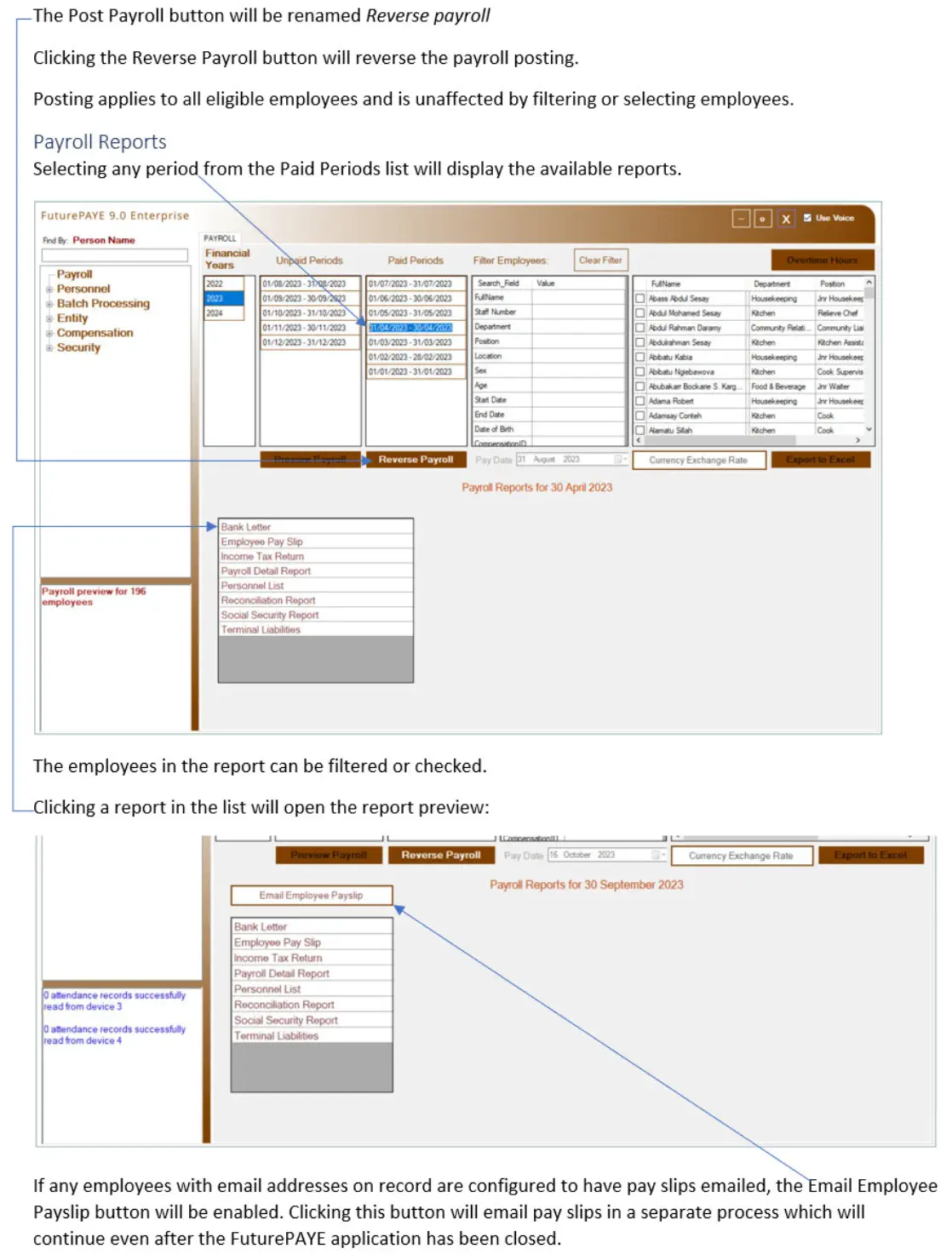Open Personnel List in the September 2023 reports

point(312,989)
